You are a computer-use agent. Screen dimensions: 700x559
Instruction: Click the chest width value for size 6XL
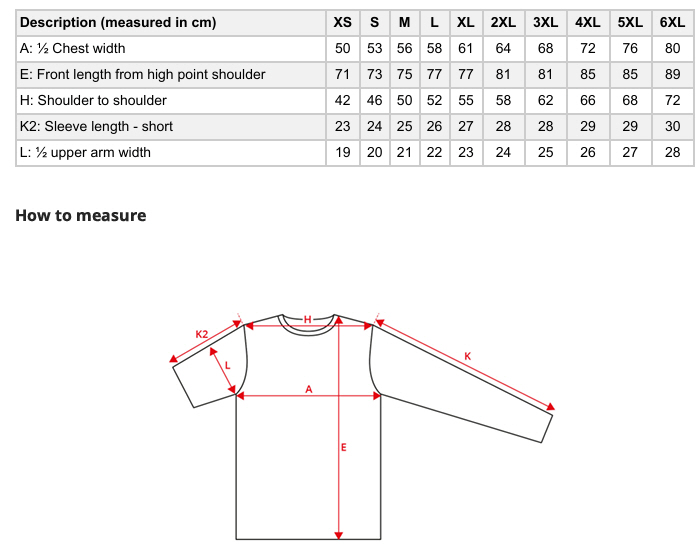pos(672,48)
